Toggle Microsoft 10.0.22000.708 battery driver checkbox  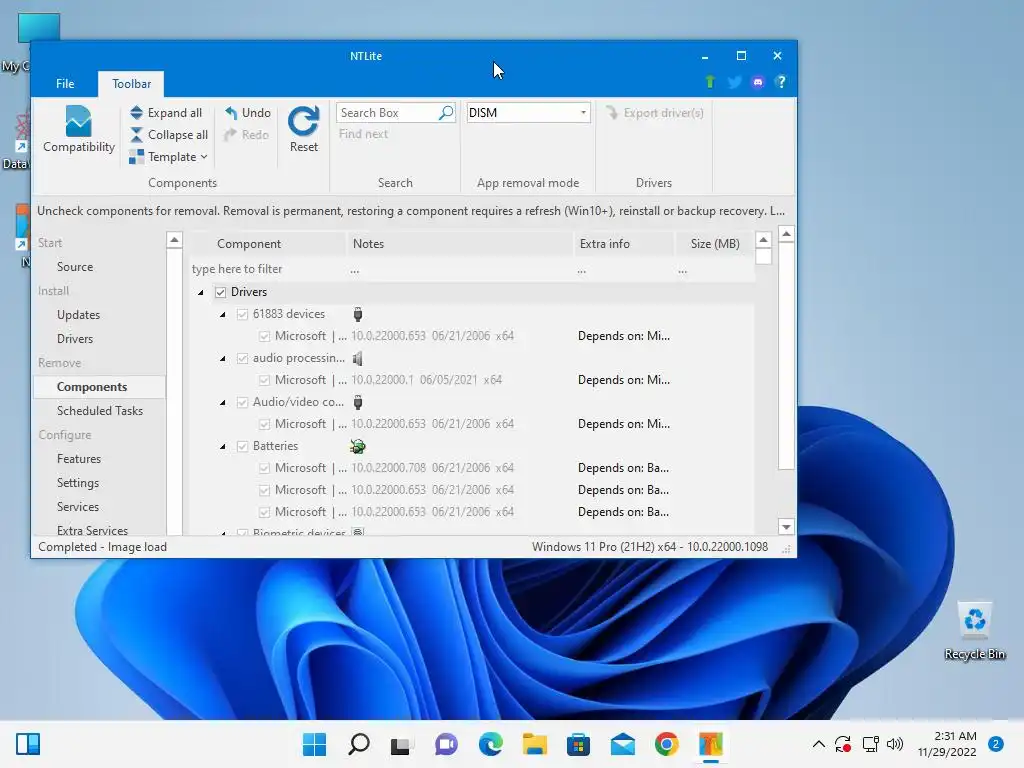[x=264, y=468]
